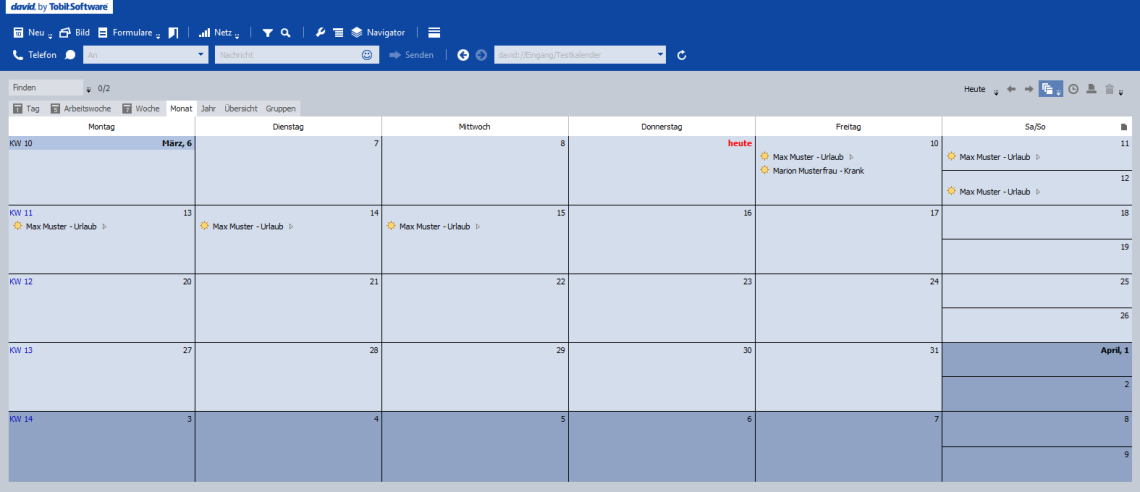Click the Heute button

point(975,89)
